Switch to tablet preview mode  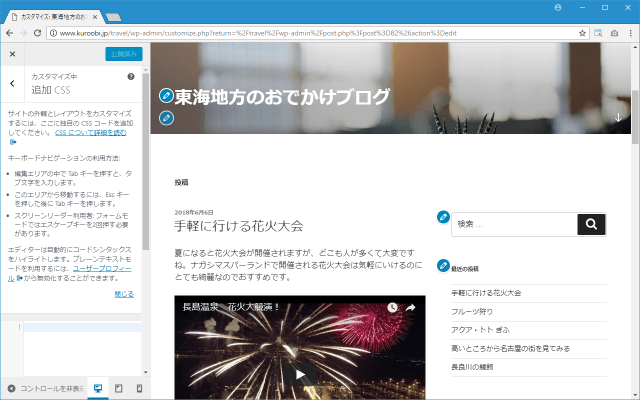click(118, 388)
